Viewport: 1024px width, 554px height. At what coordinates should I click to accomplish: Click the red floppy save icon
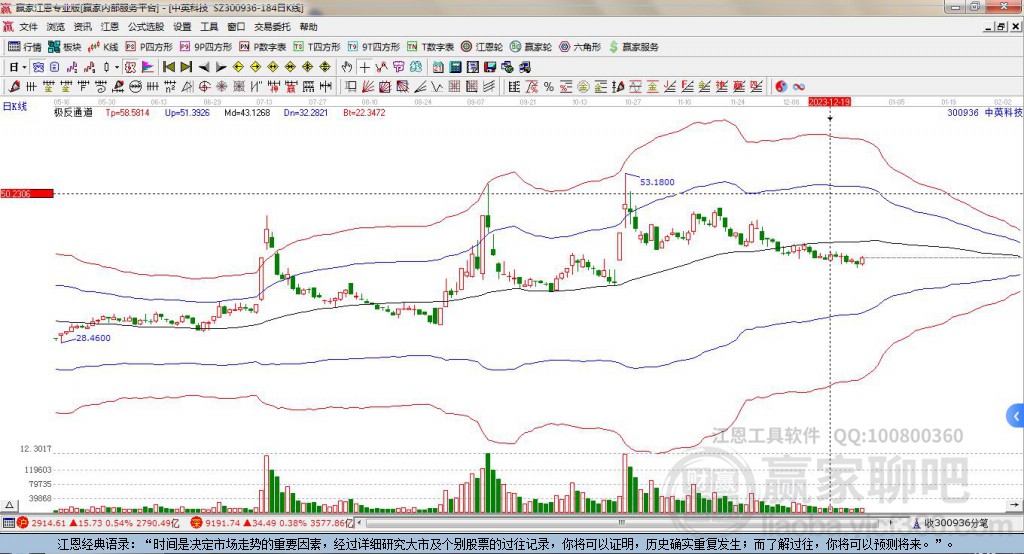pos(490,67)
